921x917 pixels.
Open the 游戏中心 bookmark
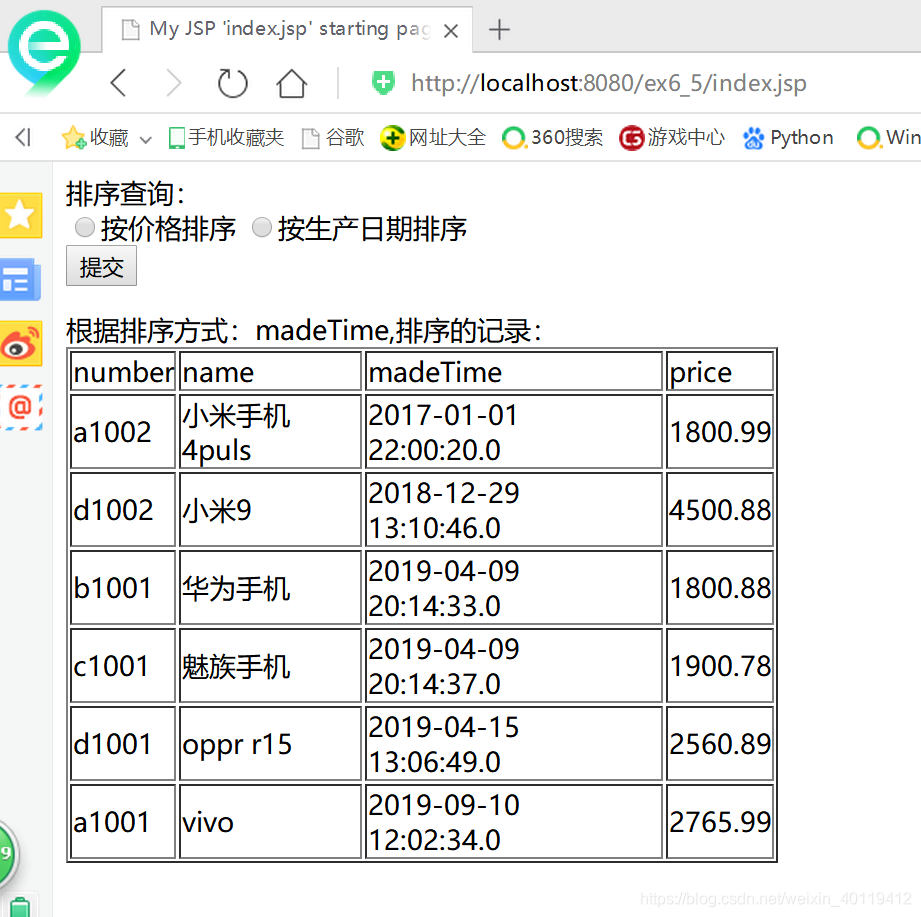672,137
